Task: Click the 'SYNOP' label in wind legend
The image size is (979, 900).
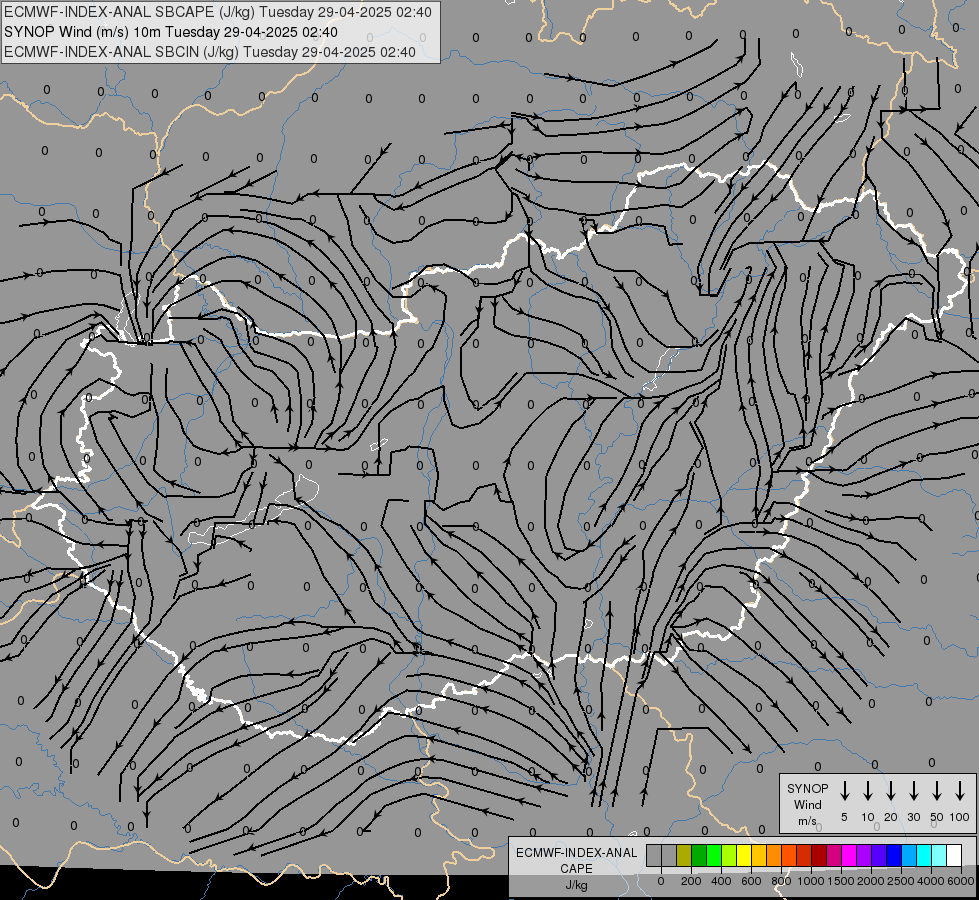Action: [x=807, y=788]
